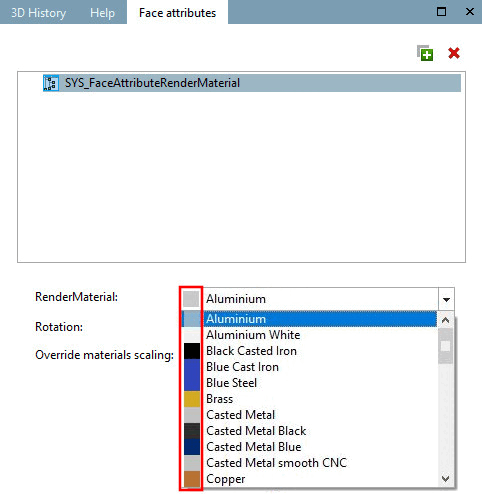Click the green add attribute icon
This screenshot has height=494, width=482.
click(425, 53)
